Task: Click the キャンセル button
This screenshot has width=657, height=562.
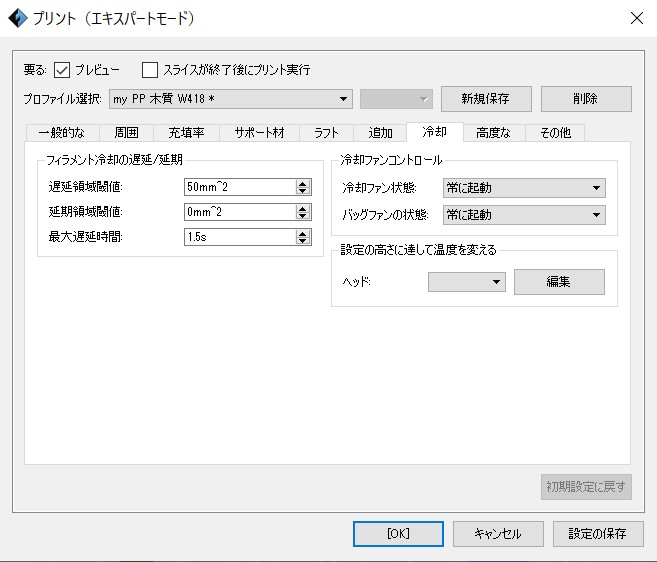Action: point(498,534)
